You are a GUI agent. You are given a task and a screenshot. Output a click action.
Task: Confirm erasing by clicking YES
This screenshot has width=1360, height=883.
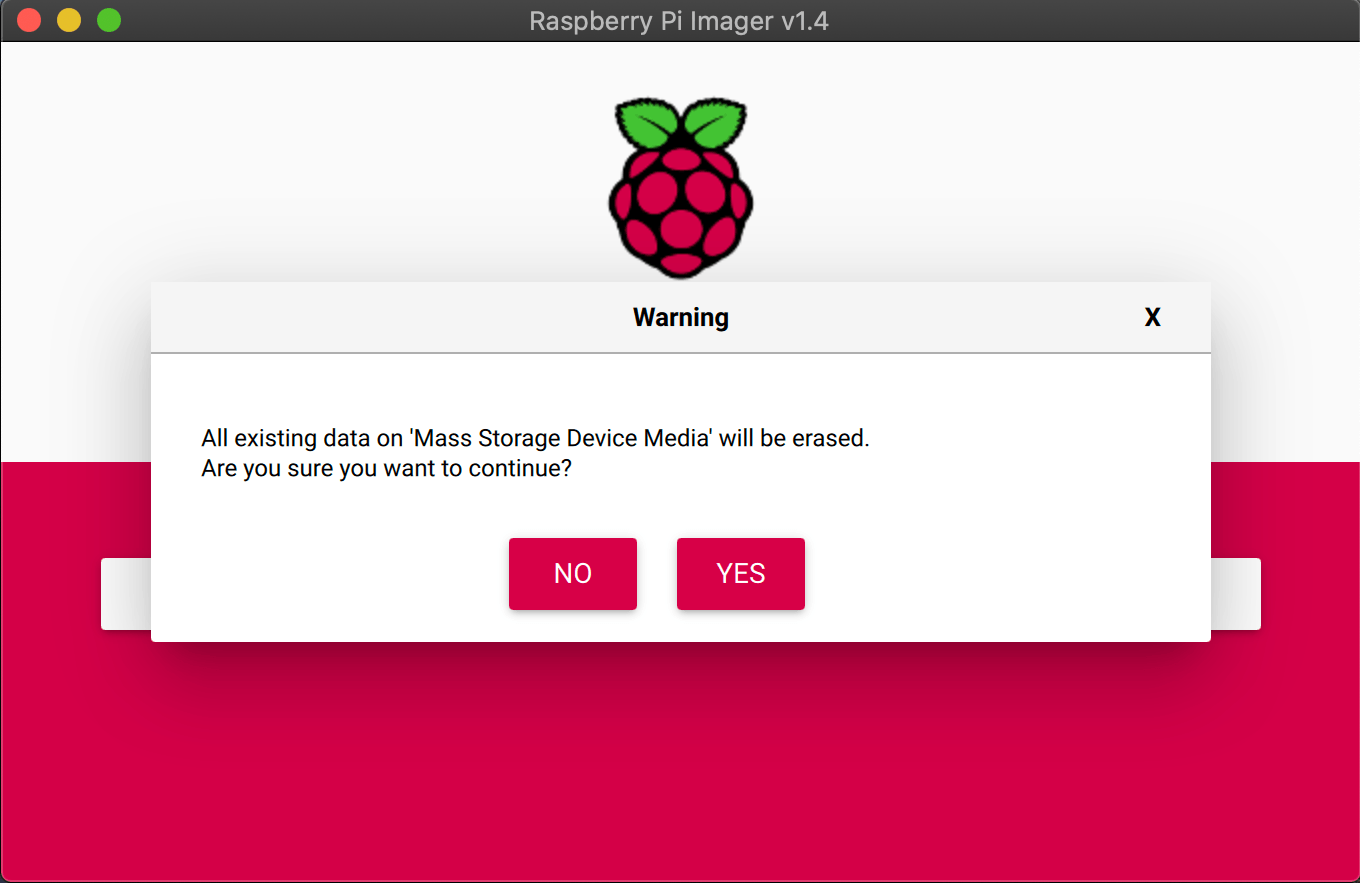coord(741,574)
